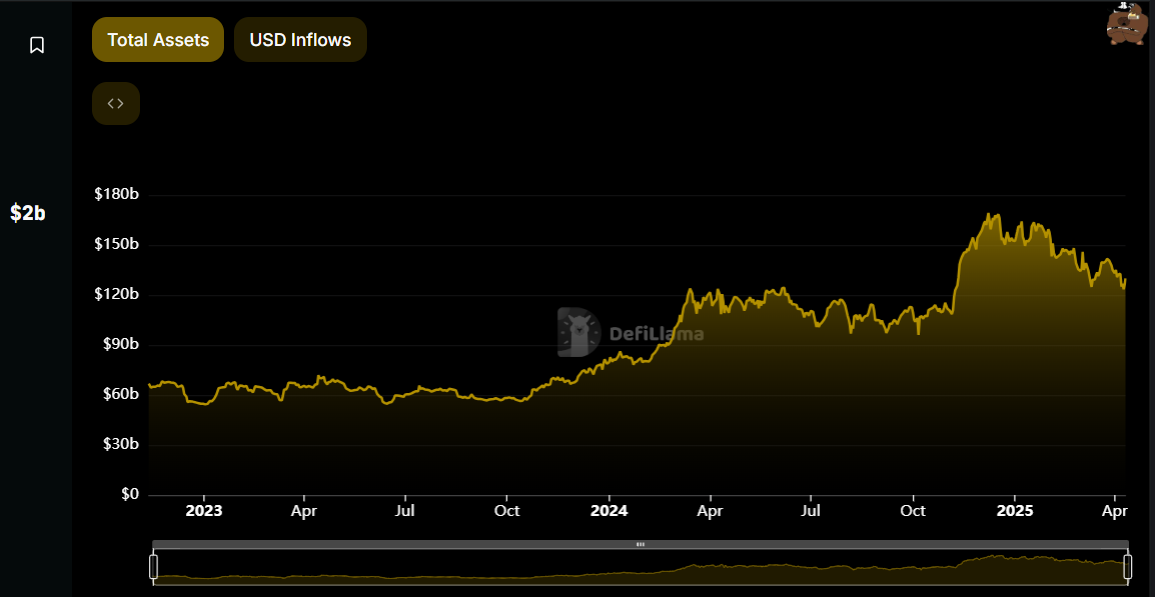This screenshot has height=597, width=1155.
Task: Switch to USD Inflows tab
Action: (x=301, y=40)
